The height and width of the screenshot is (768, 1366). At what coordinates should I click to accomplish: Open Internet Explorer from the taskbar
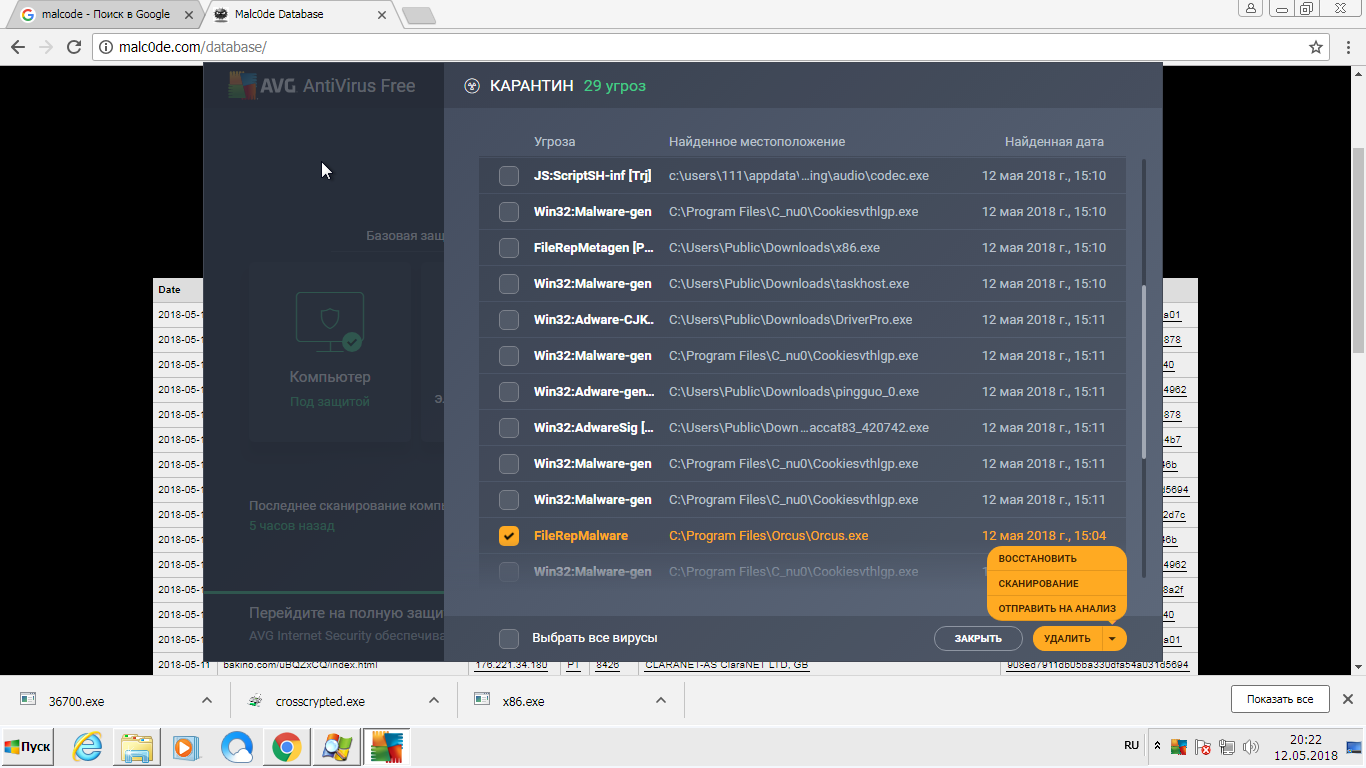pos(90,747)
